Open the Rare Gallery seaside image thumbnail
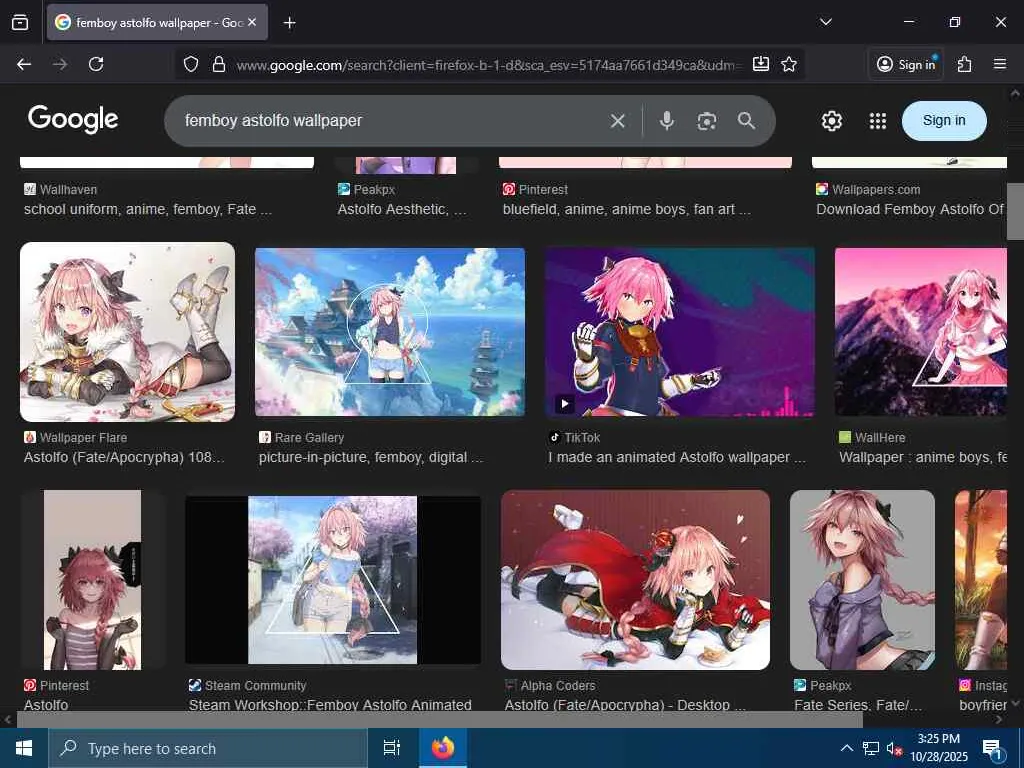 tap(390, 332)
